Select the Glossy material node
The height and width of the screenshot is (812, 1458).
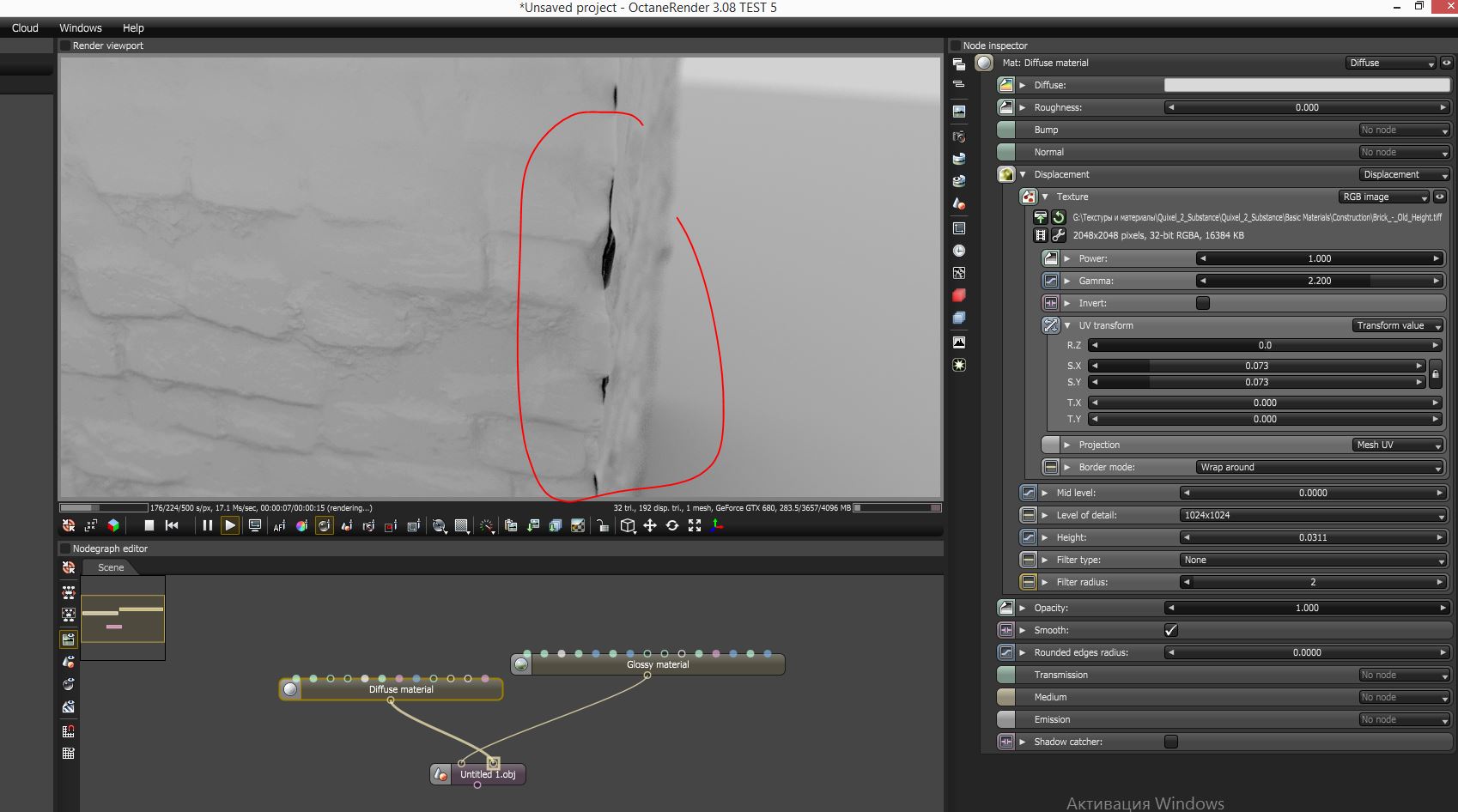(648, 664)
